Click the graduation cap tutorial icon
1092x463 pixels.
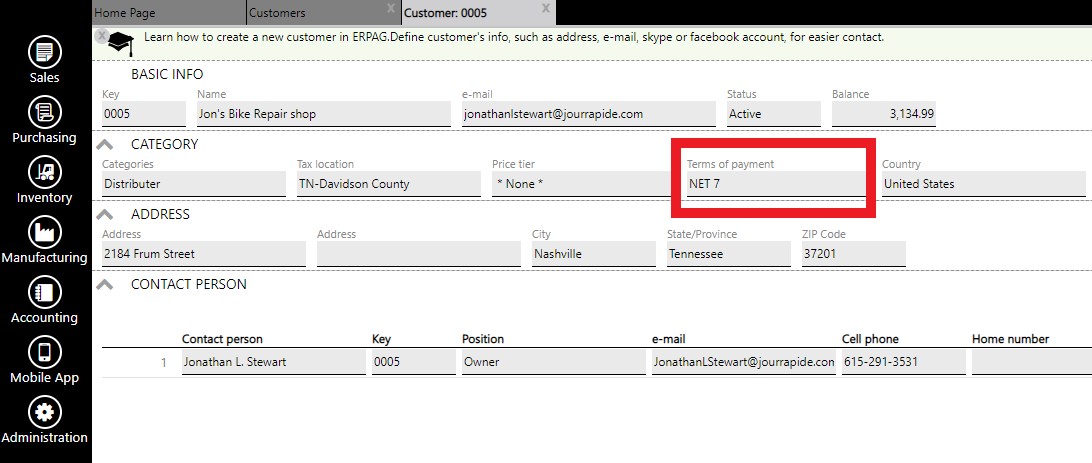pos(121,42)
